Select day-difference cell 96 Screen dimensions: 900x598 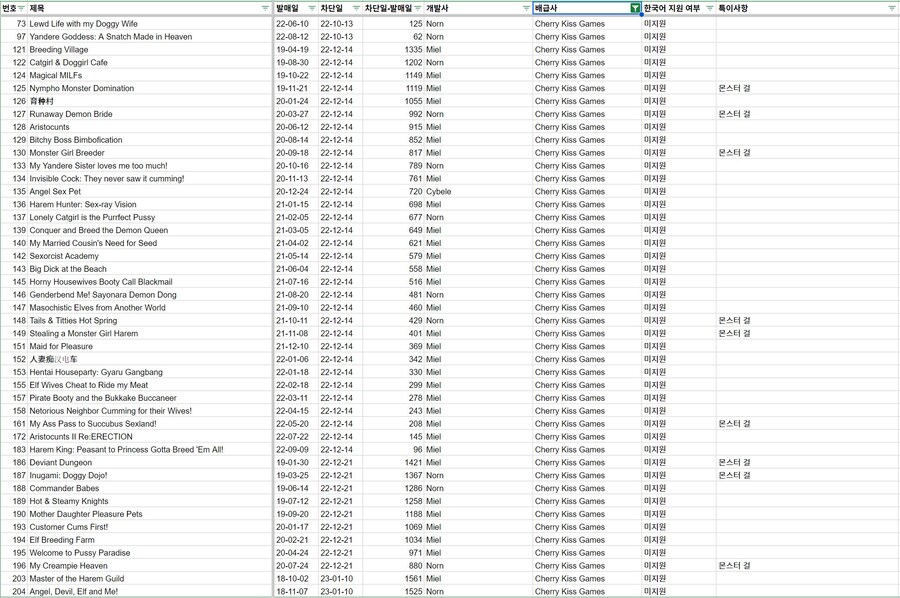417,449
